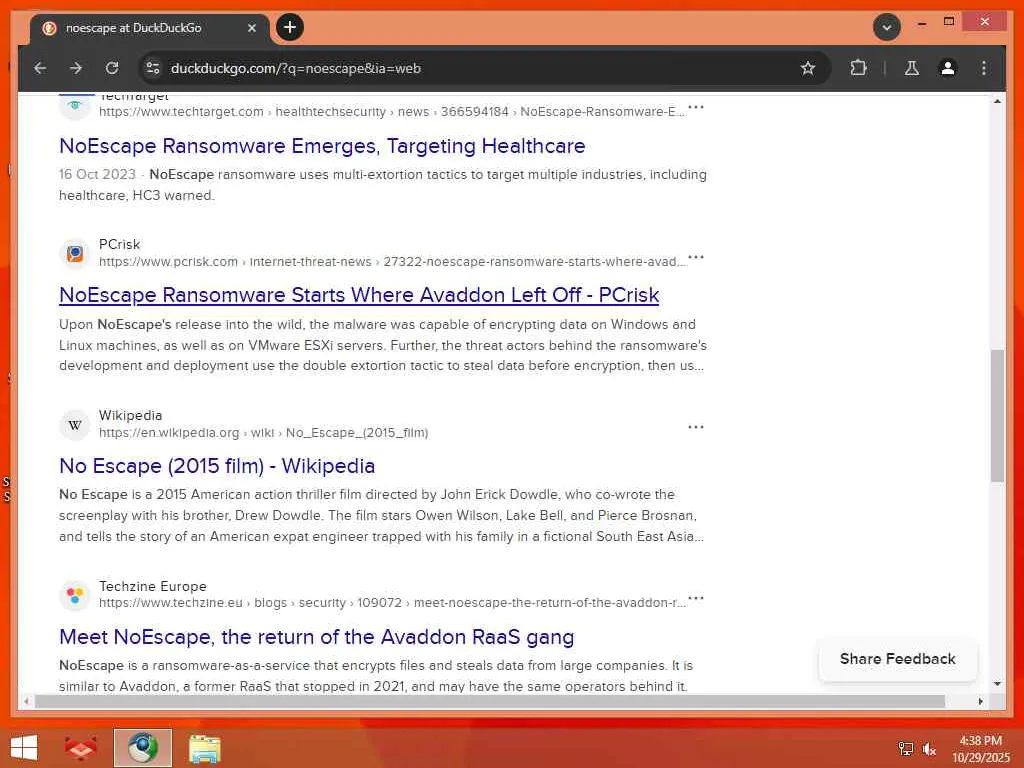
Task: Open the Extensions puzzle icon
Action: tap(858, 68)
